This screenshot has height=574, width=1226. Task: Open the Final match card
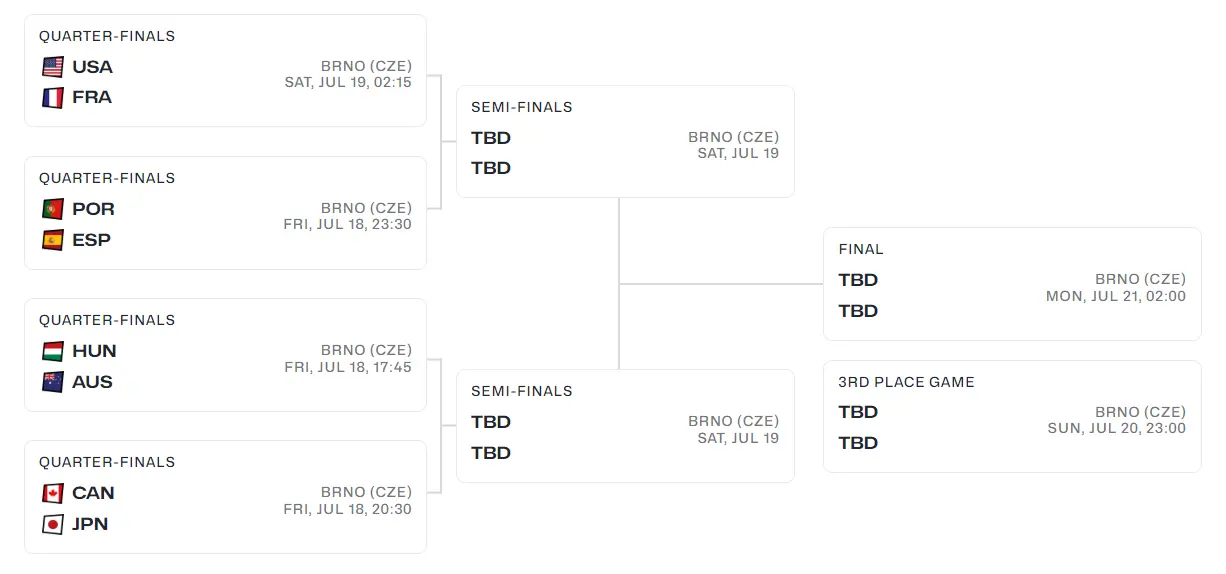tap(1011, 284)
